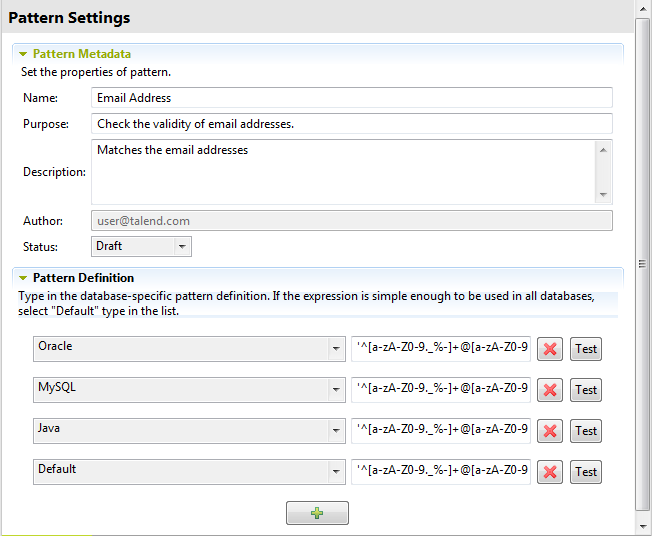652x536 pixels.
Task: Edit the Oracle regex pattern field
Action: (441, 348)
